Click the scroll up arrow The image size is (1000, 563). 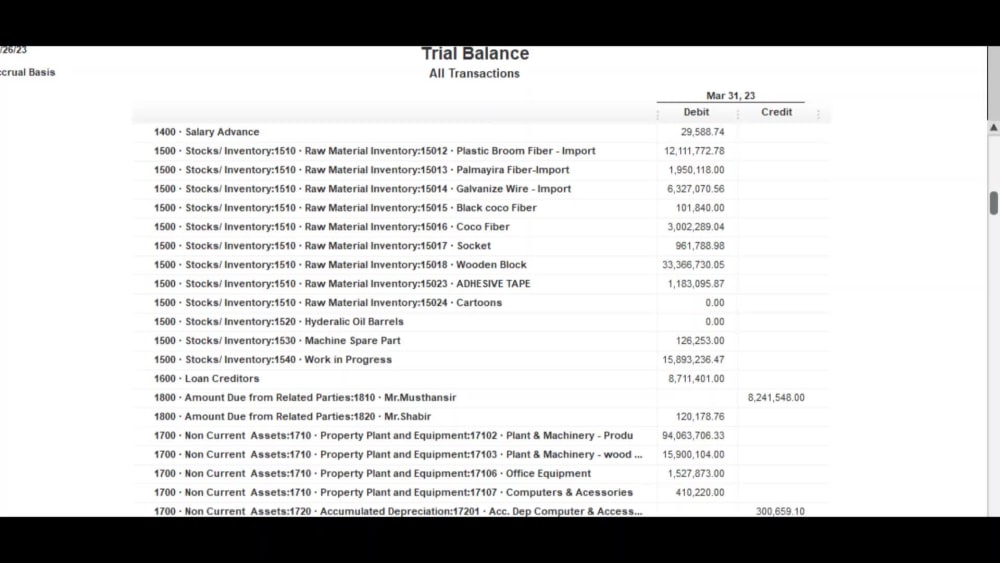[994, 128]
